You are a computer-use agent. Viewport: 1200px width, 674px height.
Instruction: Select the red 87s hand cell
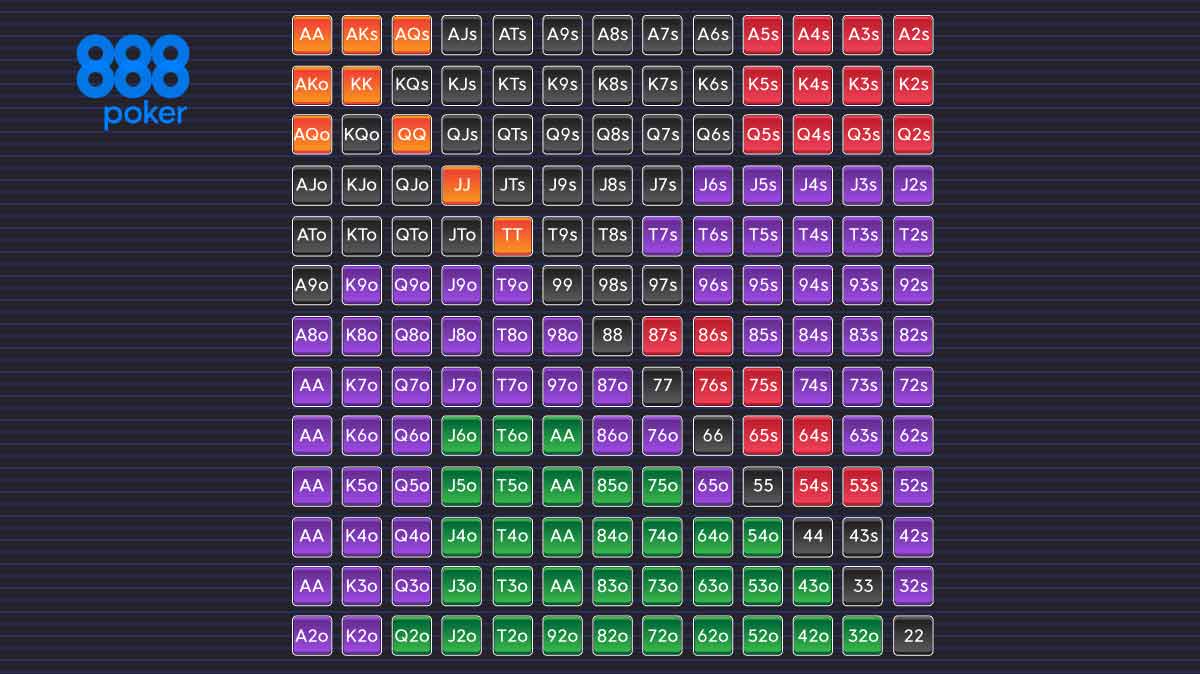click(x=662, y=335)
